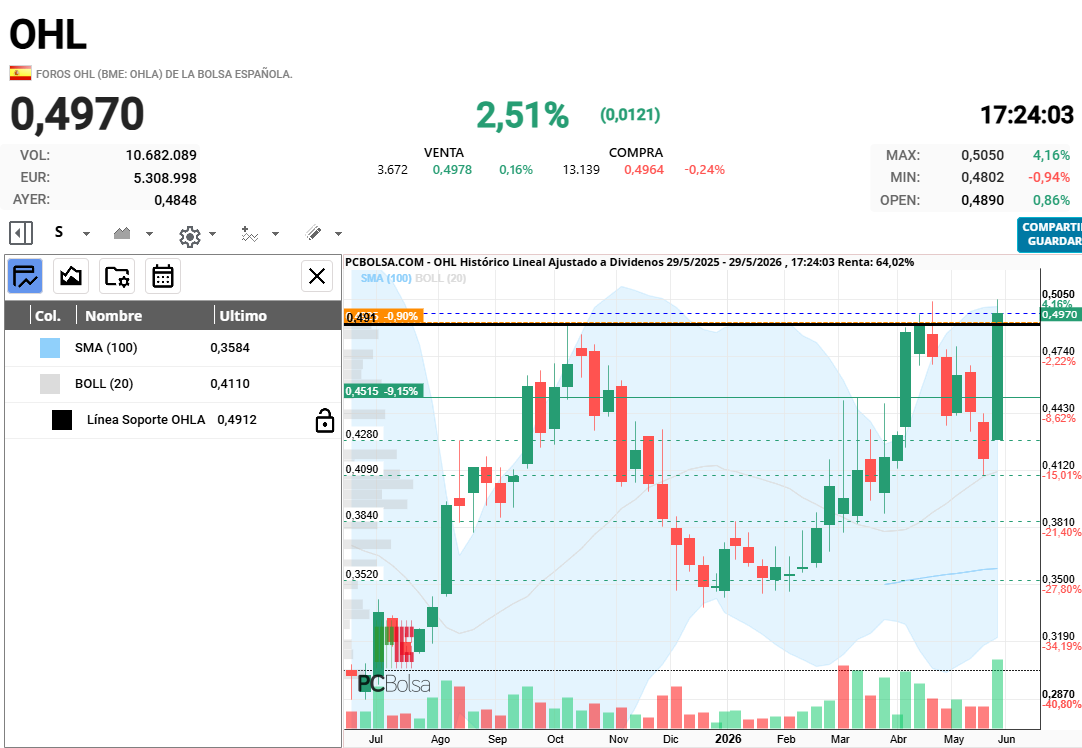Click the BOLL (20) last value 0,4110
This screenshot has width=1082, height=748.
[x=230, y=384]
